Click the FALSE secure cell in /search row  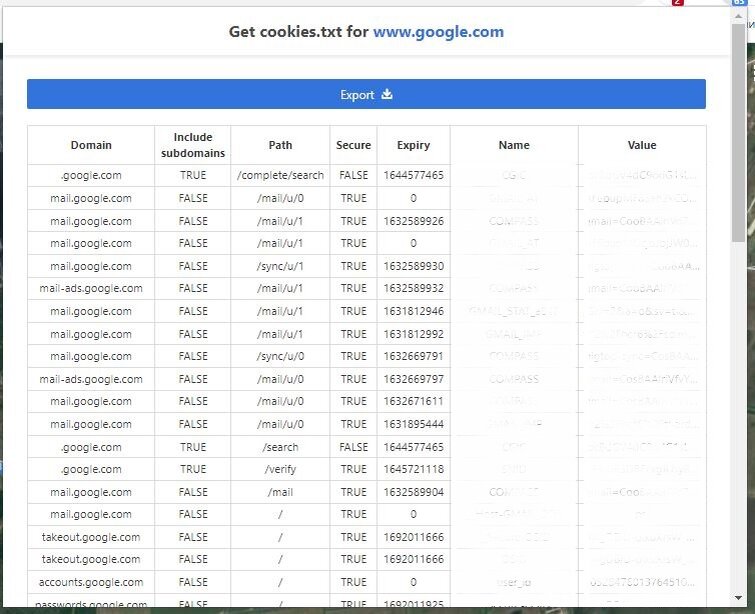[353, 447]
